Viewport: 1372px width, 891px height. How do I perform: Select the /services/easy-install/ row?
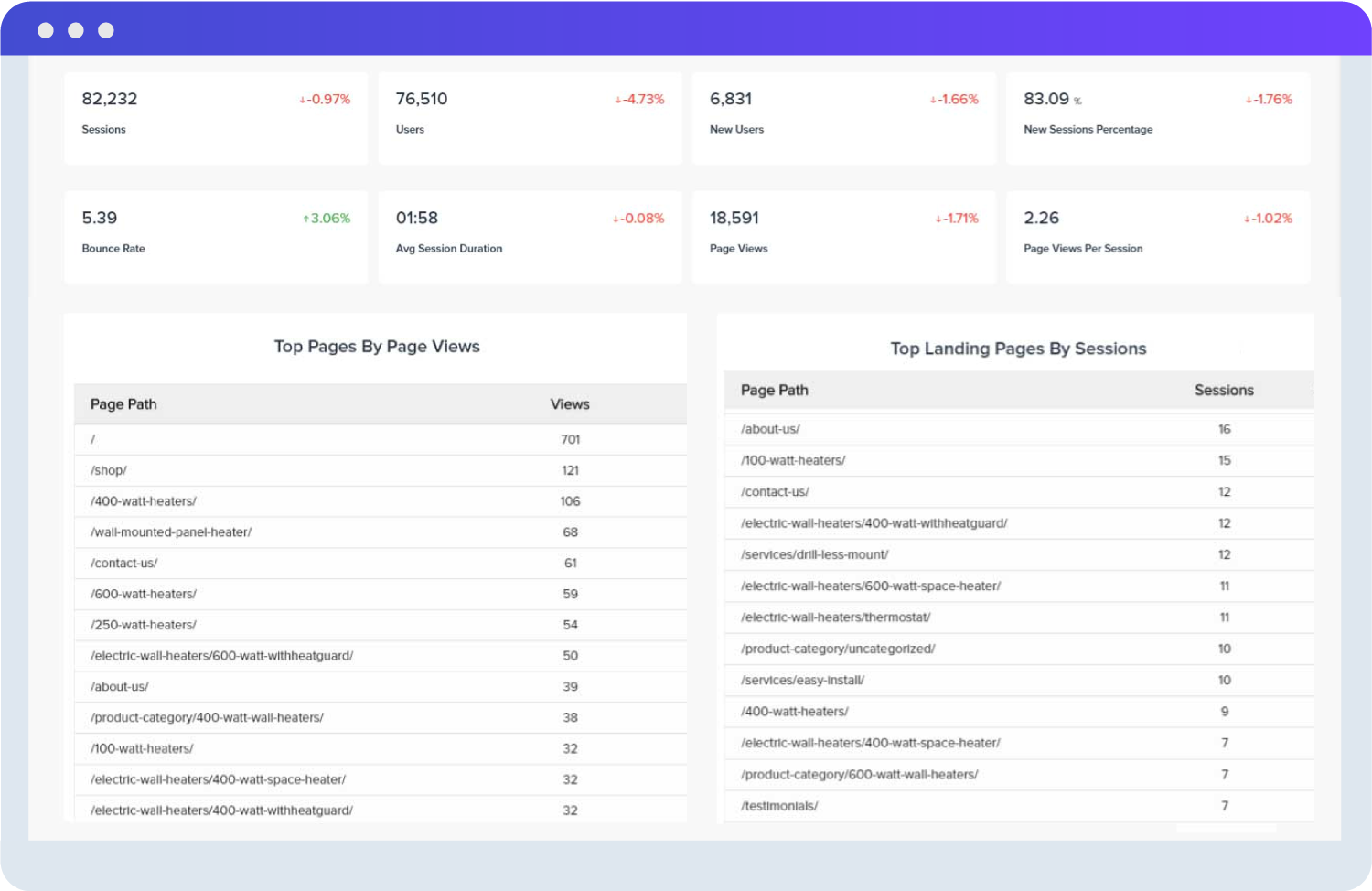[x=1019, y=681]
